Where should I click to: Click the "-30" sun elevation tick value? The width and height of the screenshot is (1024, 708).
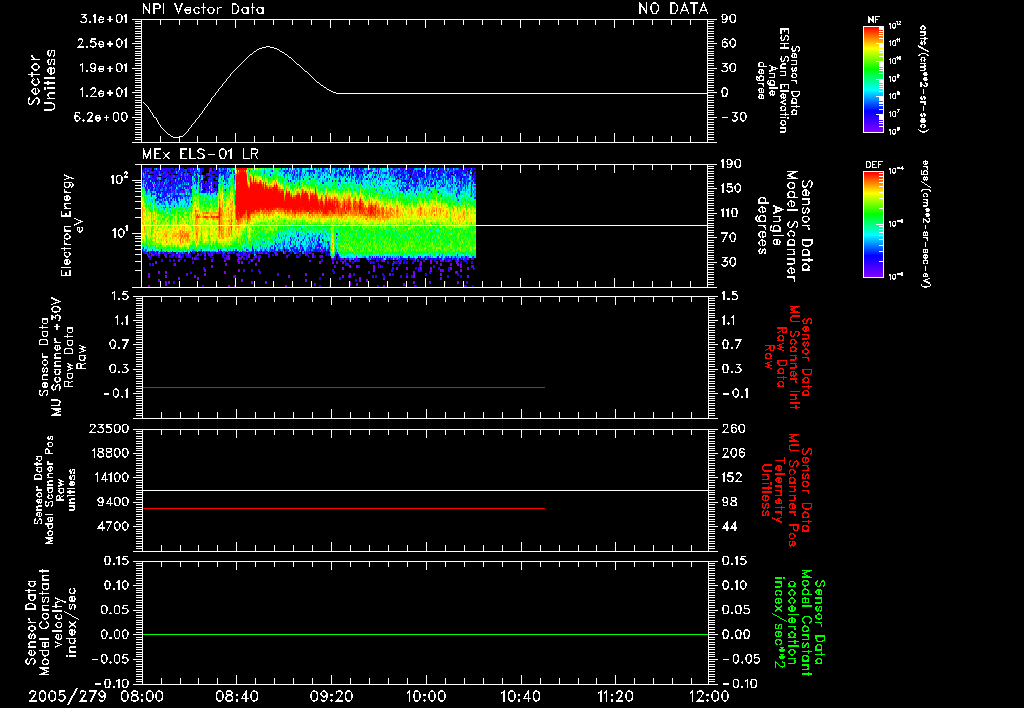(x=734, y=118)
